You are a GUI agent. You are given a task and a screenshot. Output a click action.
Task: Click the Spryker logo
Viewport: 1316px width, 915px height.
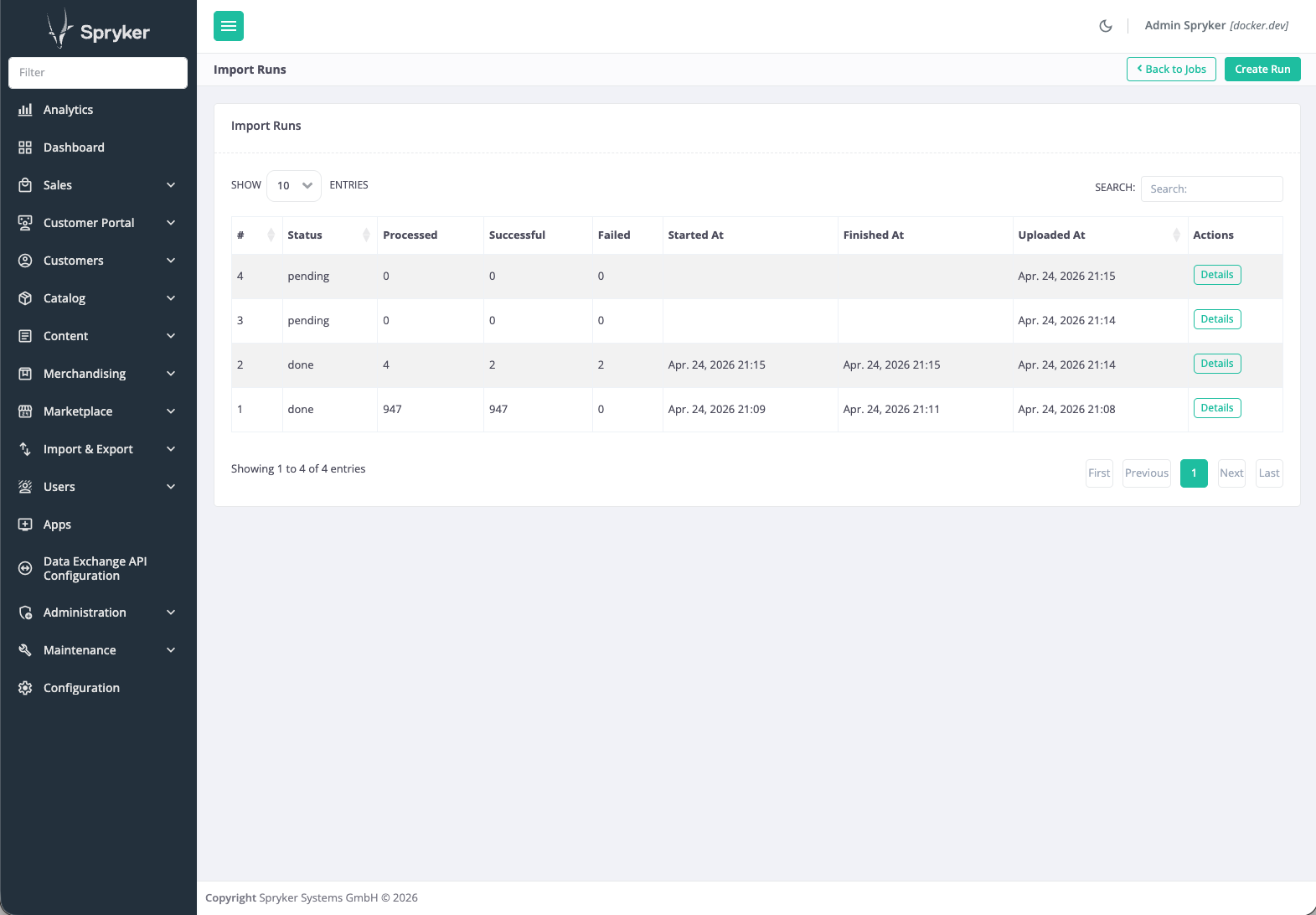[x=98, y=30]
